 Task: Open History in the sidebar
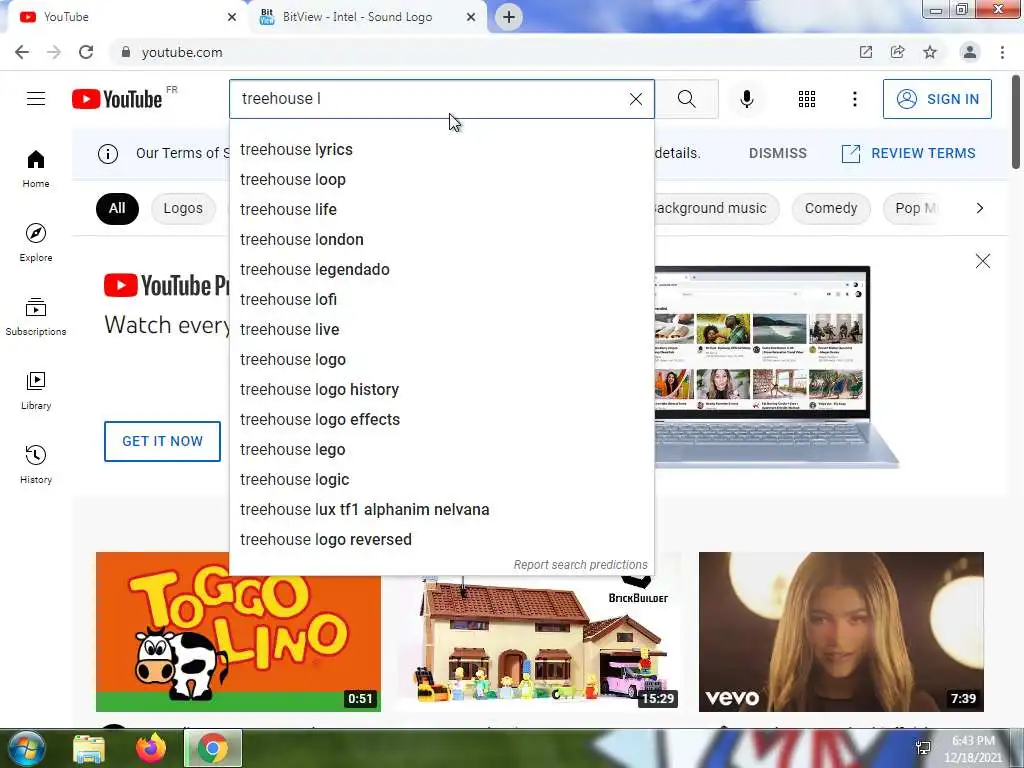36,464
